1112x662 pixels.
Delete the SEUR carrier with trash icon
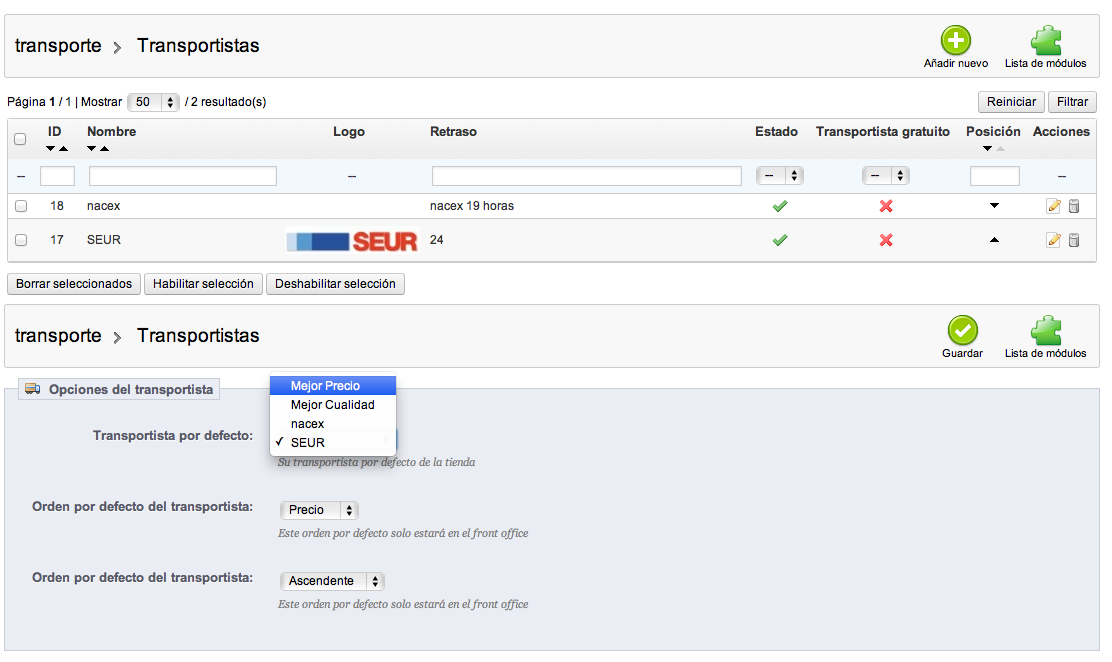1074,240
